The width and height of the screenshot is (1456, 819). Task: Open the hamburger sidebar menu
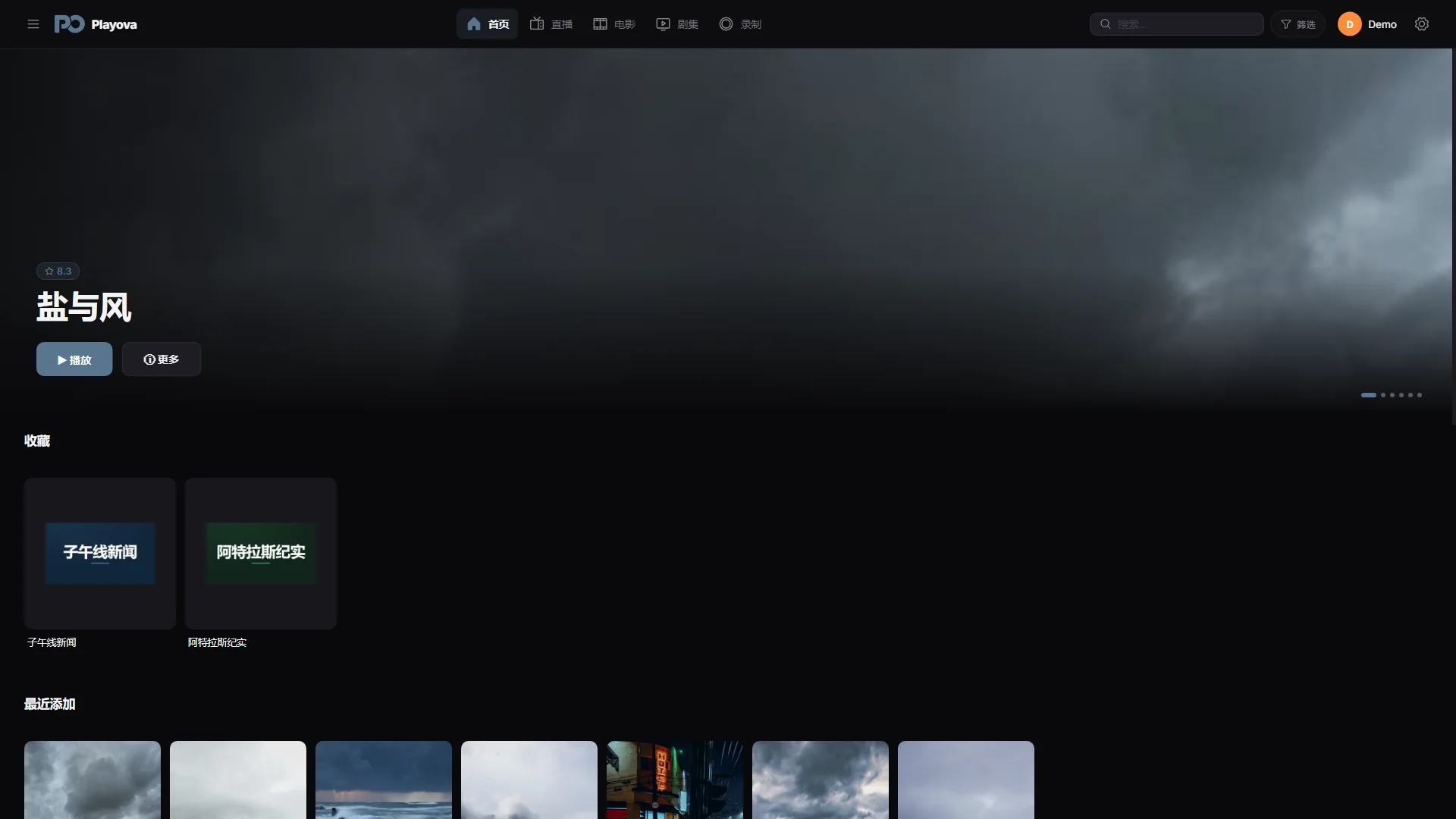33,24
